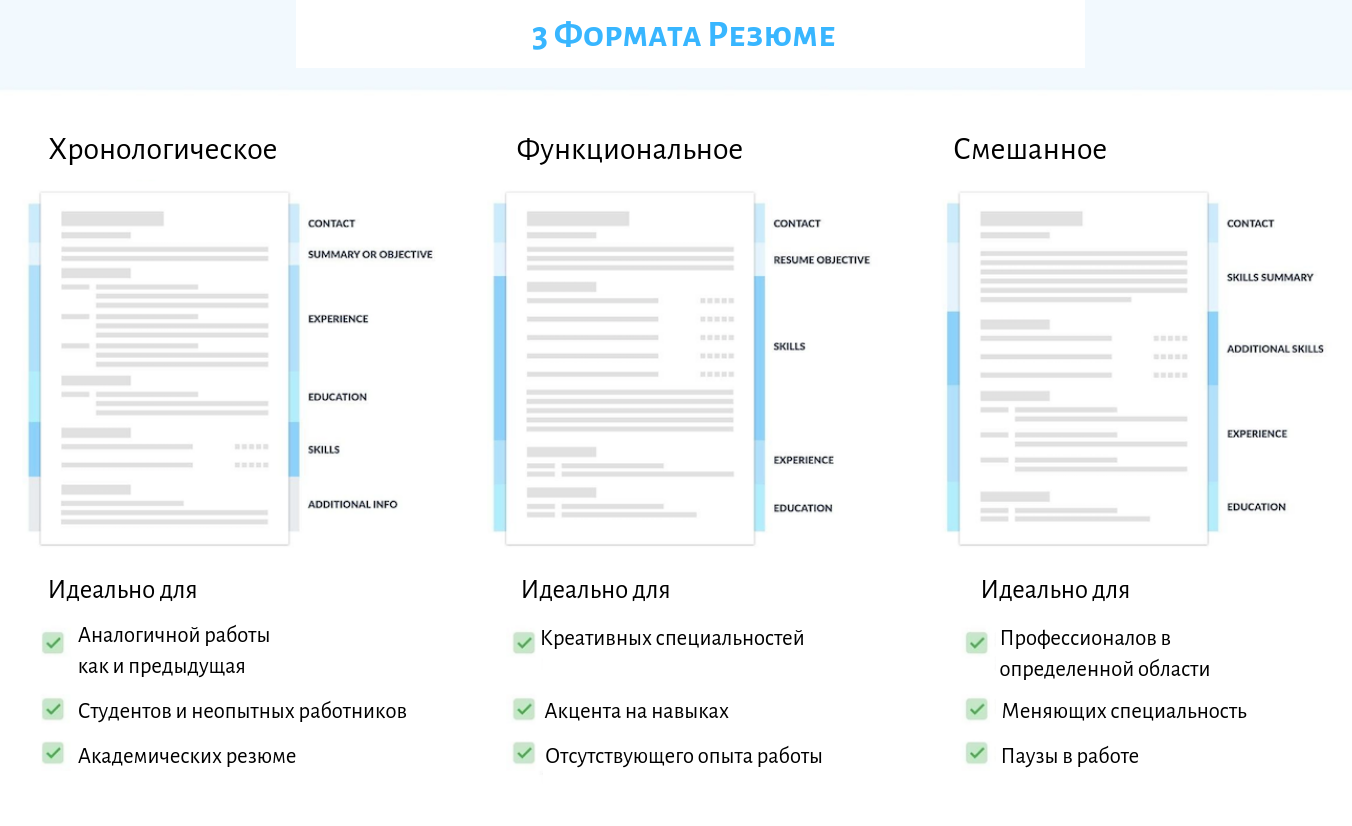Click the SKILLS label on the functional resume
Viewport: 1352px width, 826px height.
click(x=789, y=345)
